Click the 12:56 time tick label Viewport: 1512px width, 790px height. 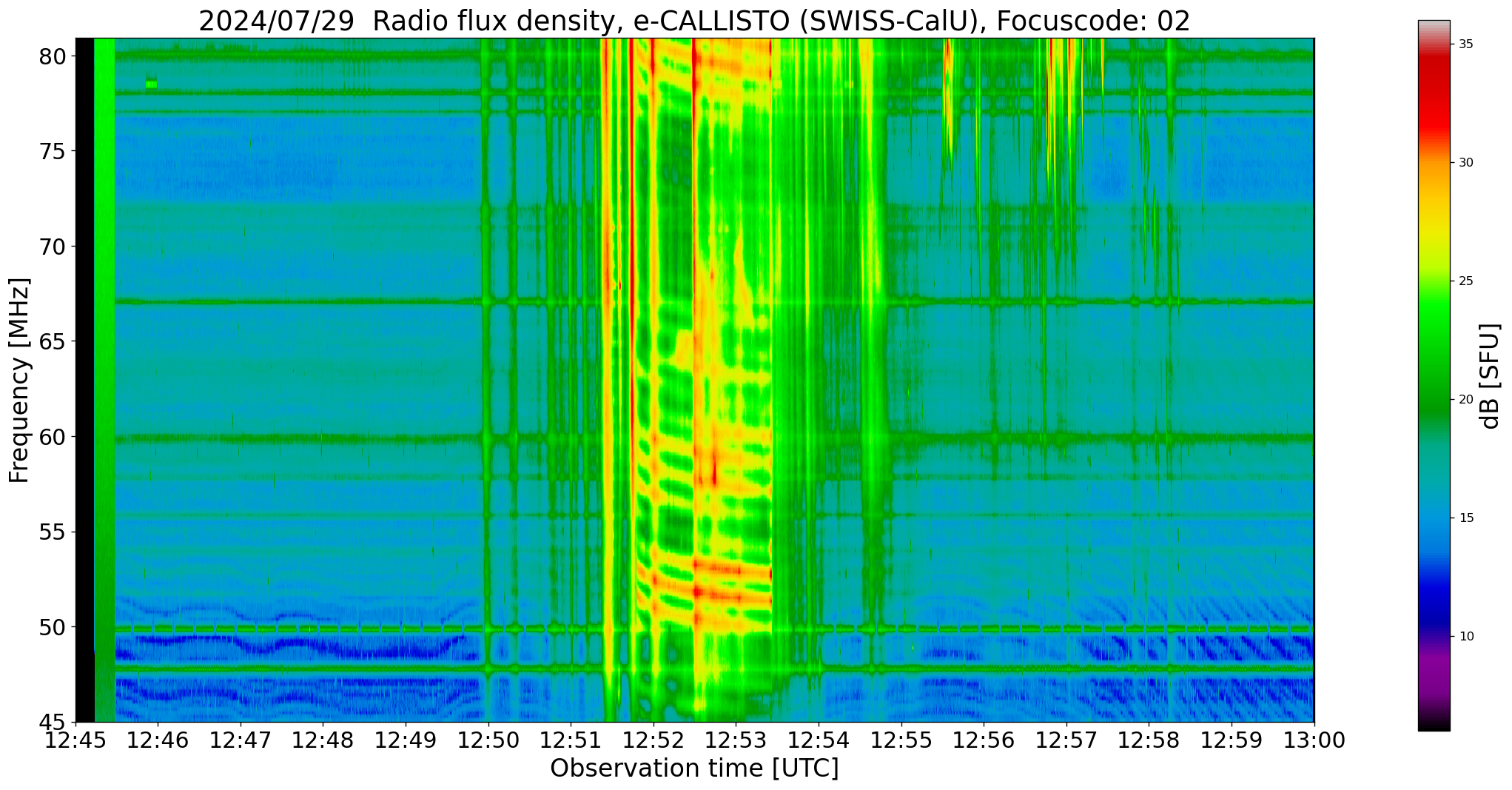click(984, 740)
